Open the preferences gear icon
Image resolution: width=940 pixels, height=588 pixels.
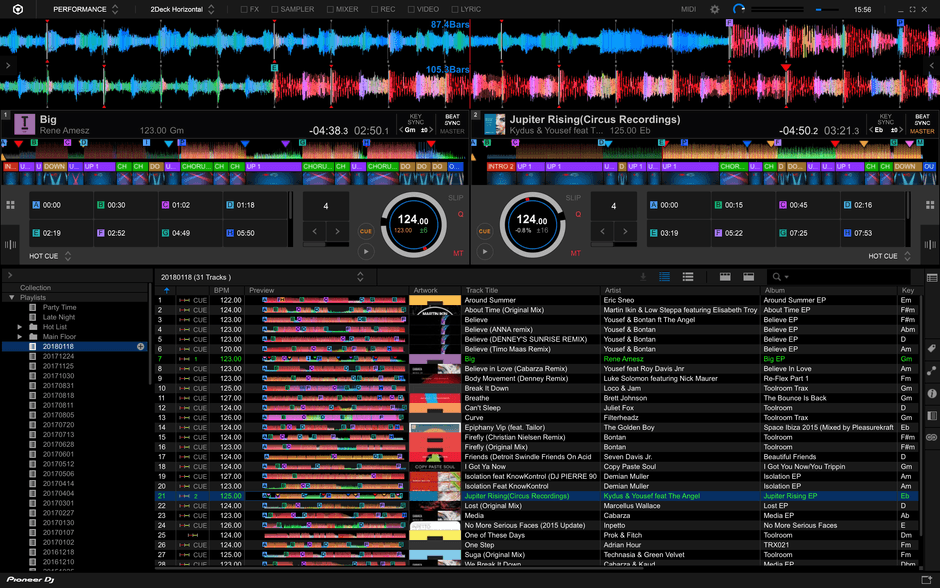(714, 9)
